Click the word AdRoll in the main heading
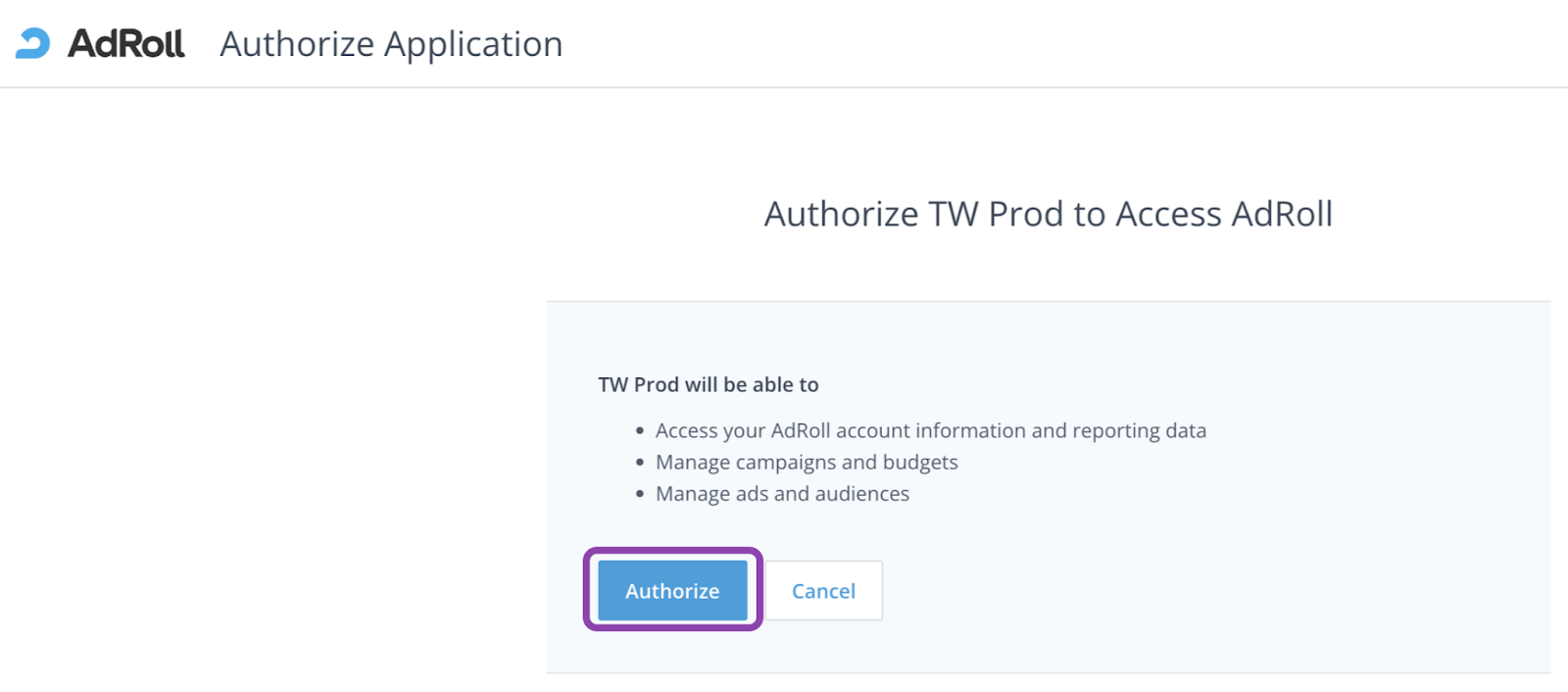 [1282, 214]
